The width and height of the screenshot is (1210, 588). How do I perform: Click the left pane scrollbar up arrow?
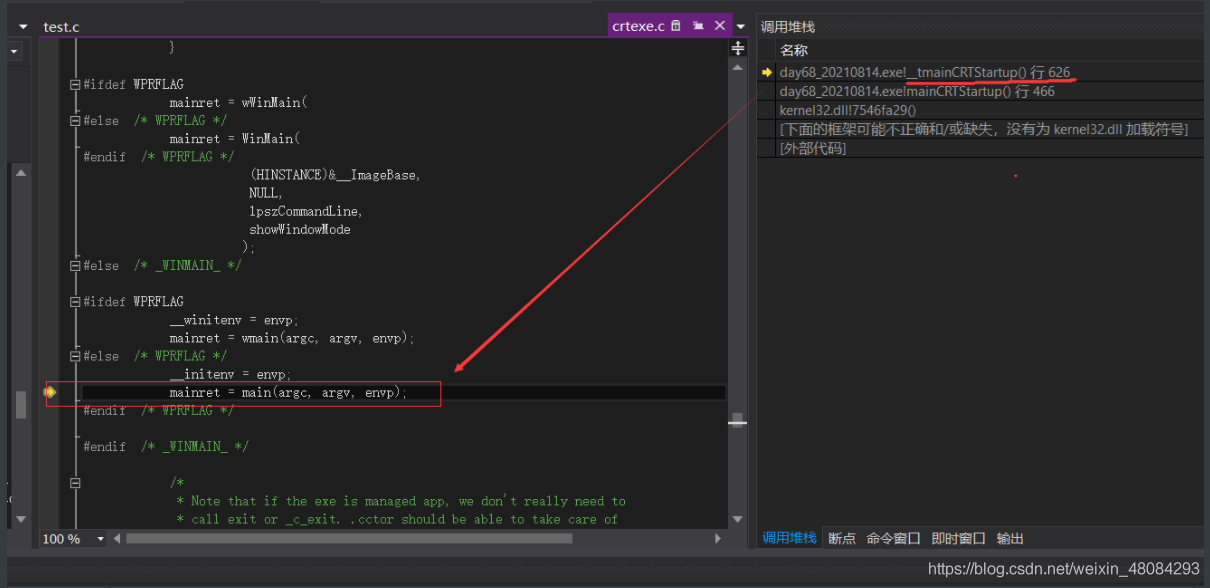tap(20, 173)
